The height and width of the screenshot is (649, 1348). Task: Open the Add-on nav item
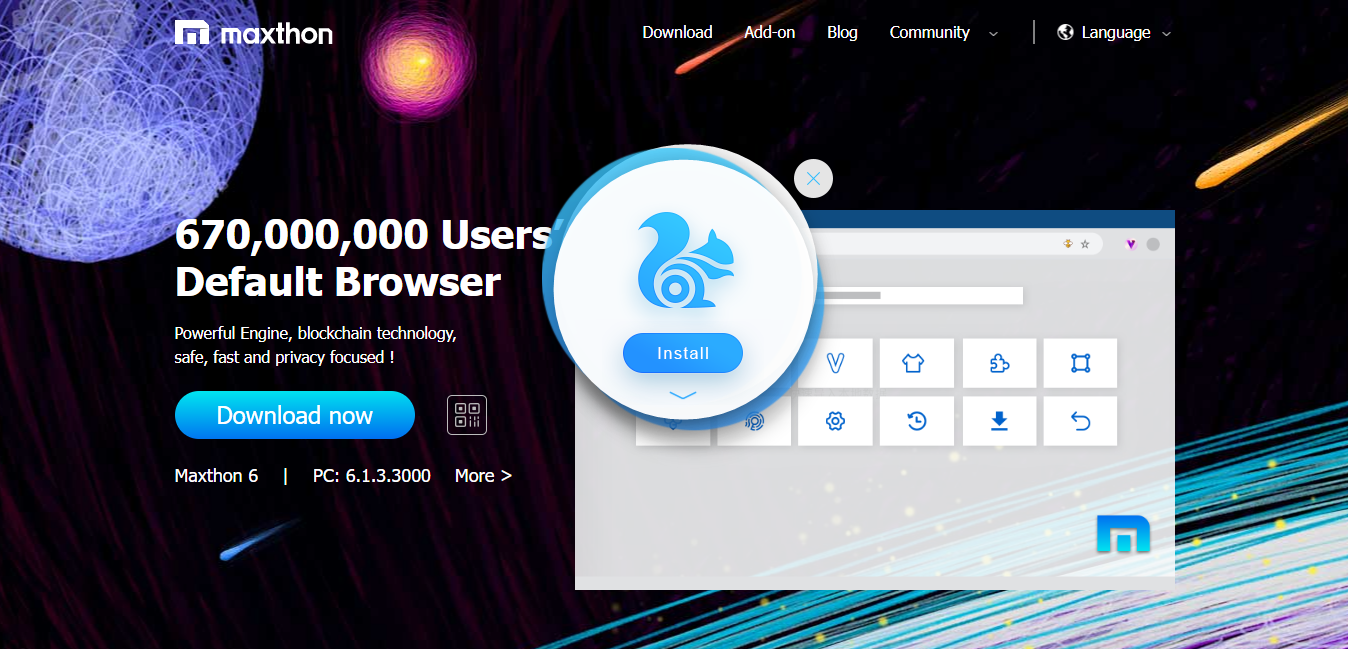pyautogui.click(x=769, y=32)
